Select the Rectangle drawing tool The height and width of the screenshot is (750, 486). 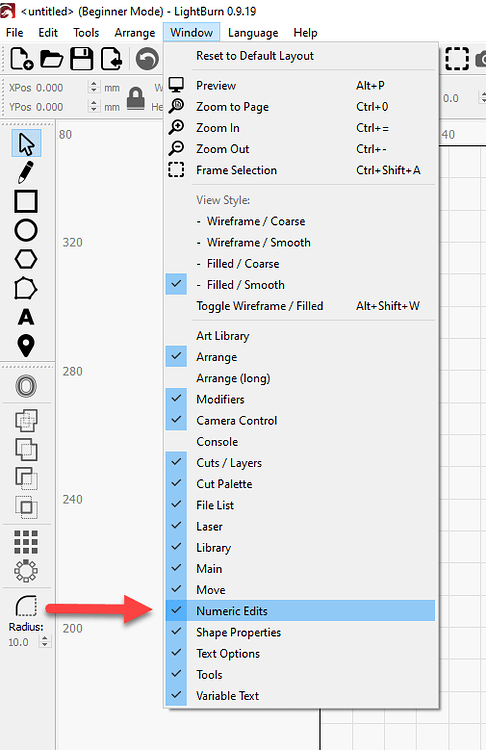[x=26, y=201]
